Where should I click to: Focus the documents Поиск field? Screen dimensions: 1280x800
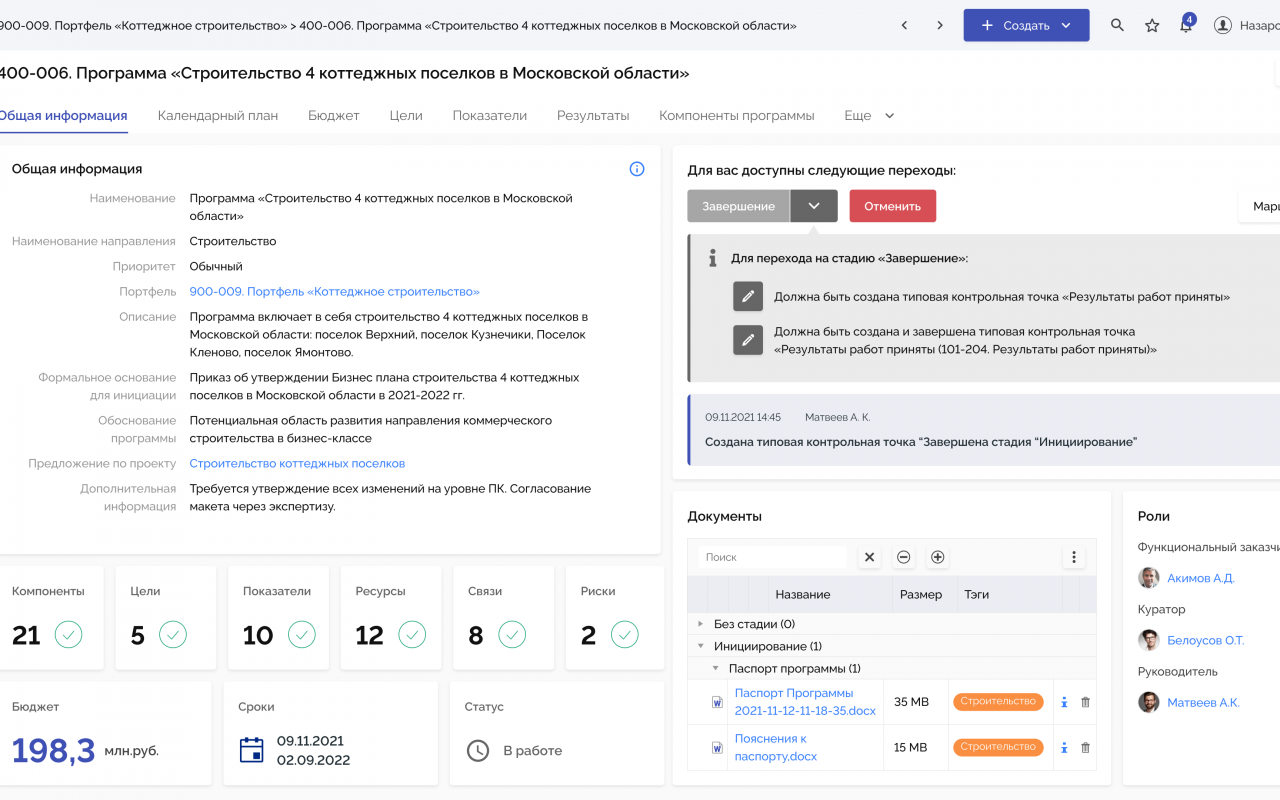coord(772,557)
